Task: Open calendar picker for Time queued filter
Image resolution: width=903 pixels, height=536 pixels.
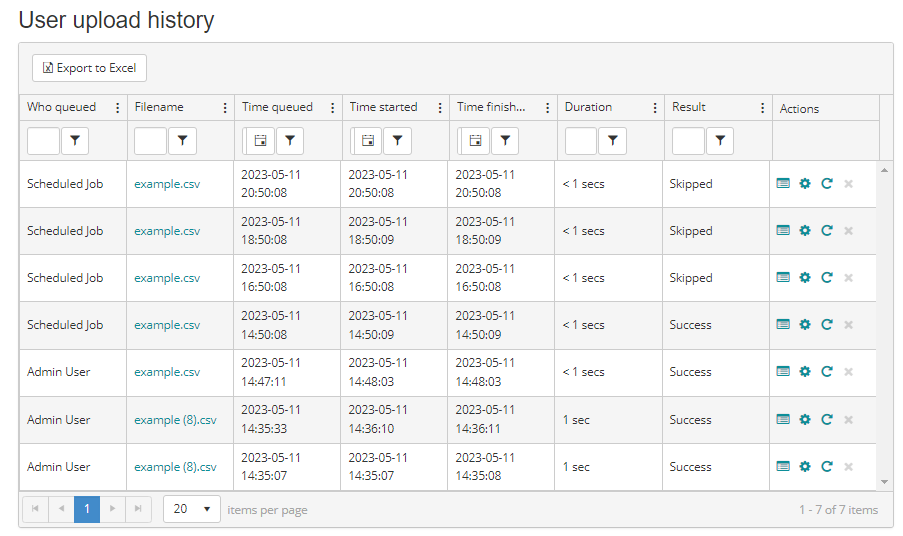Action: (x=260, y=142)
